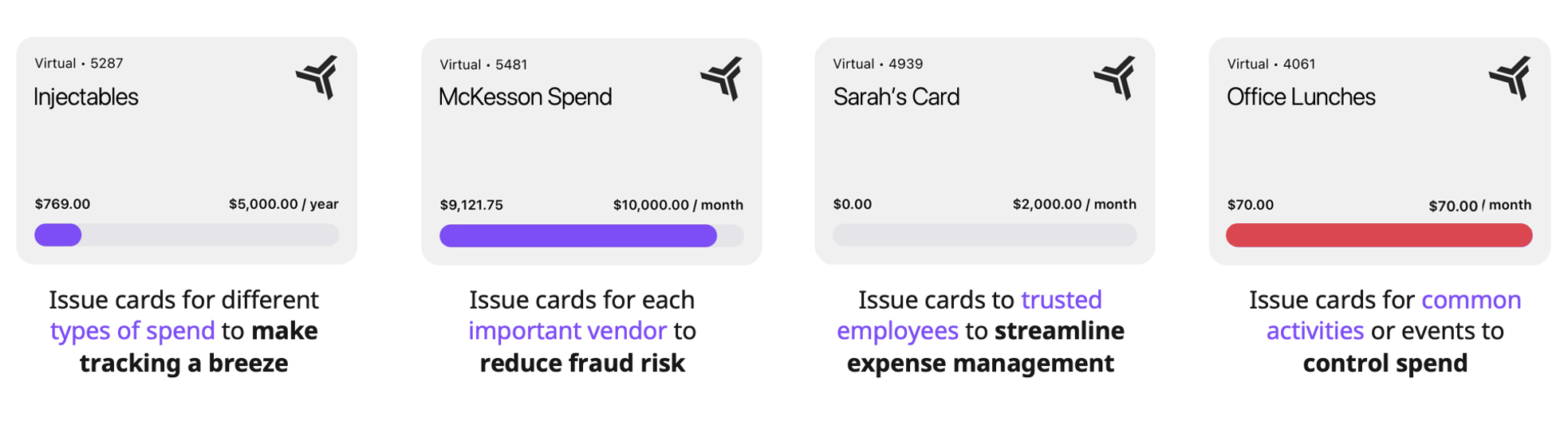The image size is (1568, 437).
Task: Select the Sarah's Card title
Action: click(x=896, y=96)
